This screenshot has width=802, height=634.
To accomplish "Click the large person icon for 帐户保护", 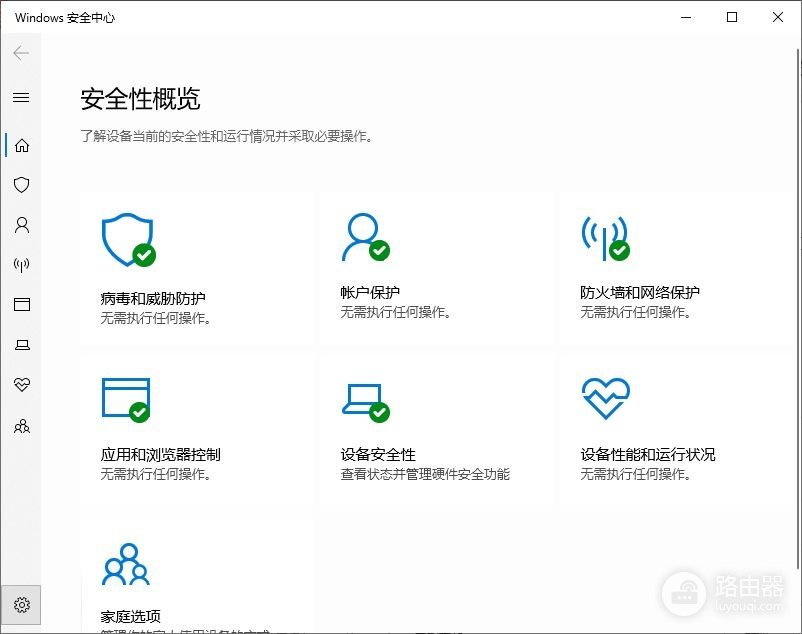I will tap(366, 237).
